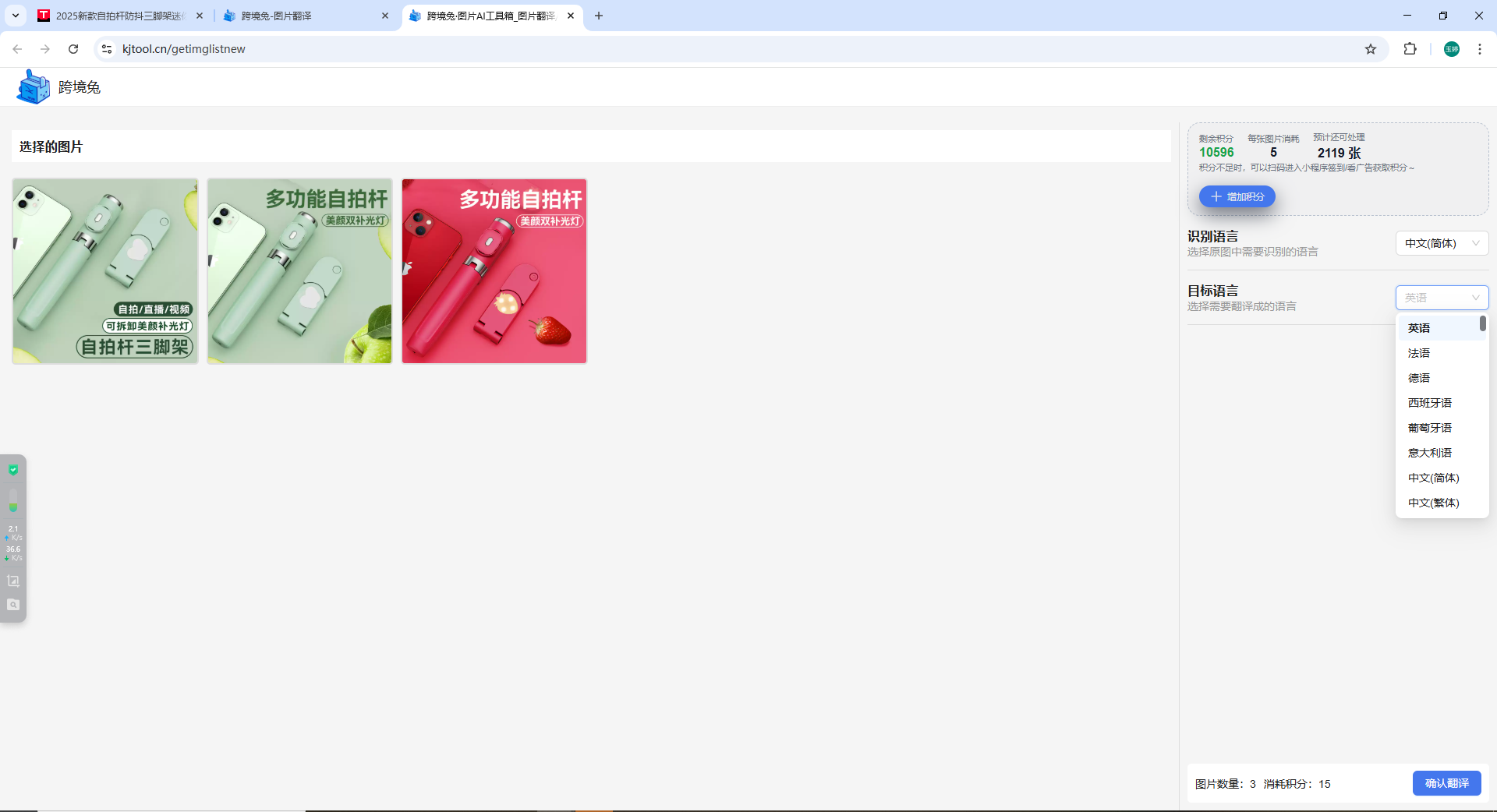The height and width of the screenshot is (812, 1497).
Task: Click the 确认翻译 button
Action: tap(1447, 783)
